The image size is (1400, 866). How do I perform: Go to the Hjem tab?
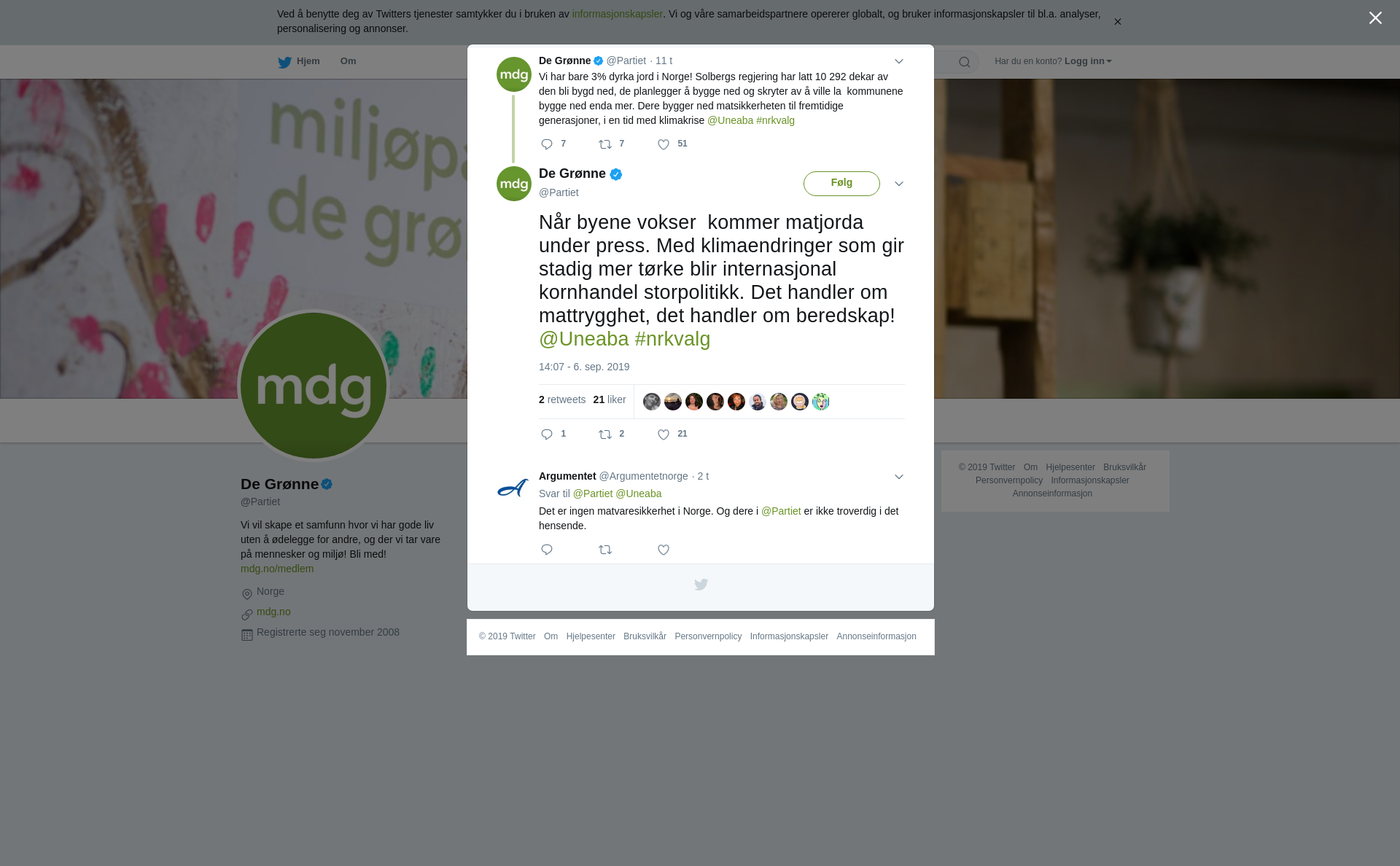point(299,61)
